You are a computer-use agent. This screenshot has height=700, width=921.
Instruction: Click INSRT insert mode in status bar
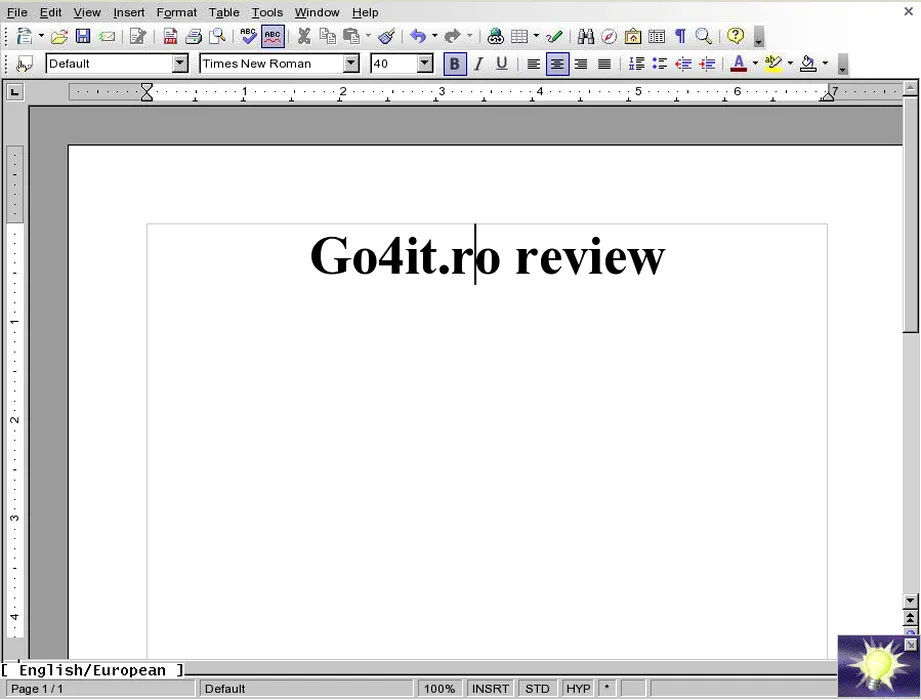tap(490, 689)
